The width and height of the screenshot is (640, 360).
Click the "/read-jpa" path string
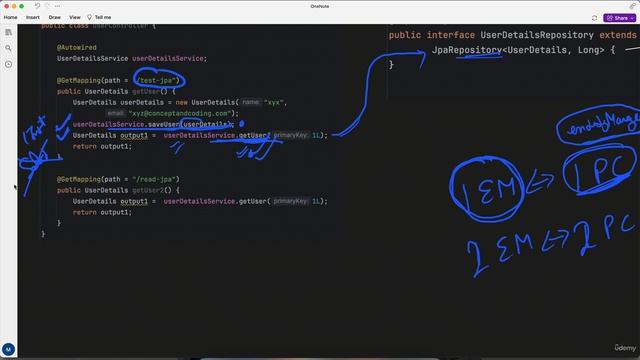coord(154,179)
